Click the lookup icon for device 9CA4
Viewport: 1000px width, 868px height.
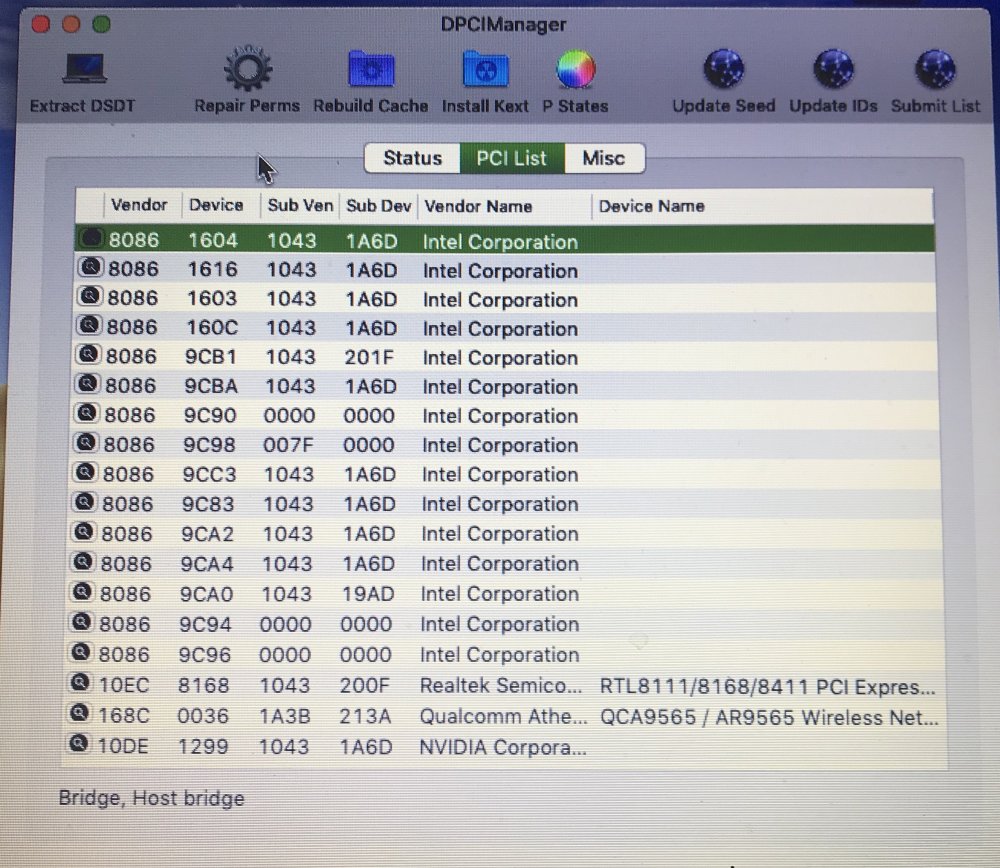tap(84, 561)
